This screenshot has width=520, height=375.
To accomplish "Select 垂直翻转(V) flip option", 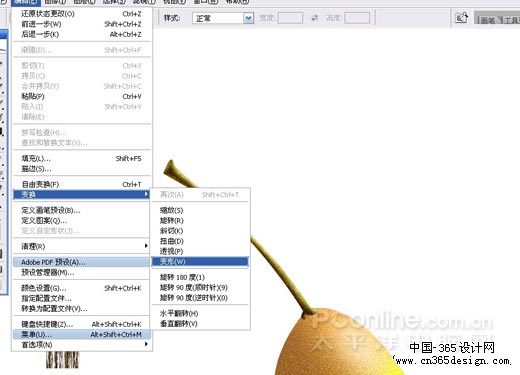I will (x=200, y=324).
